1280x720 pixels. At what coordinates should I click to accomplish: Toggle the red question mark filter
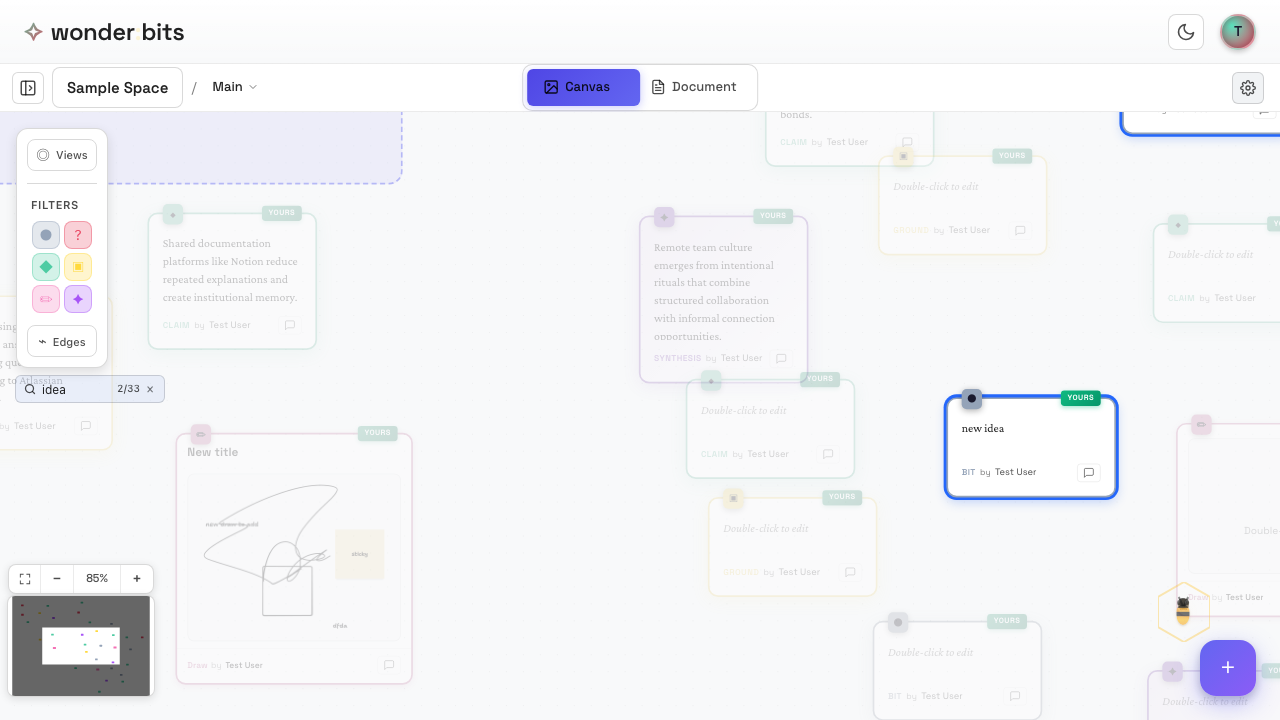point(78,235)
